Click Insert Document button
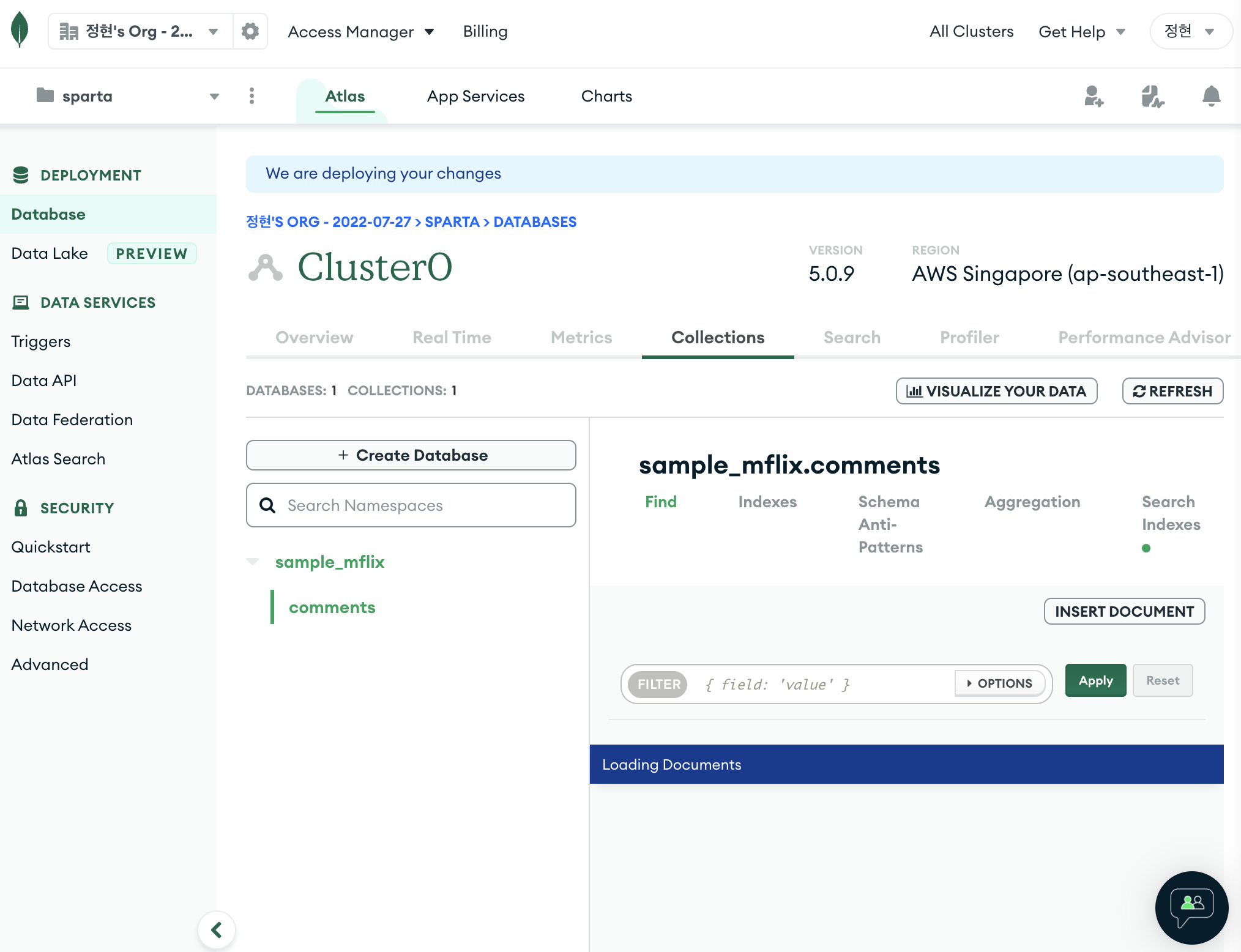This screenshot has width=1241, height=952. coord(1125,611)
